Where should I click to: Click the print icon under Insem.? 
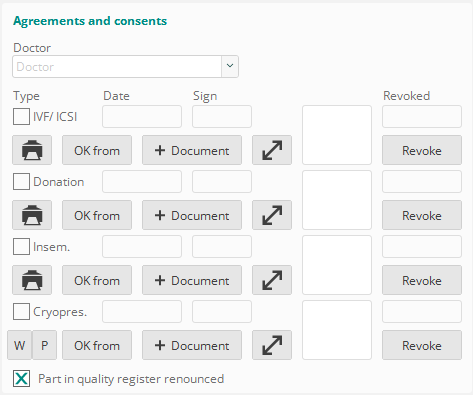[x=32, y=280]
